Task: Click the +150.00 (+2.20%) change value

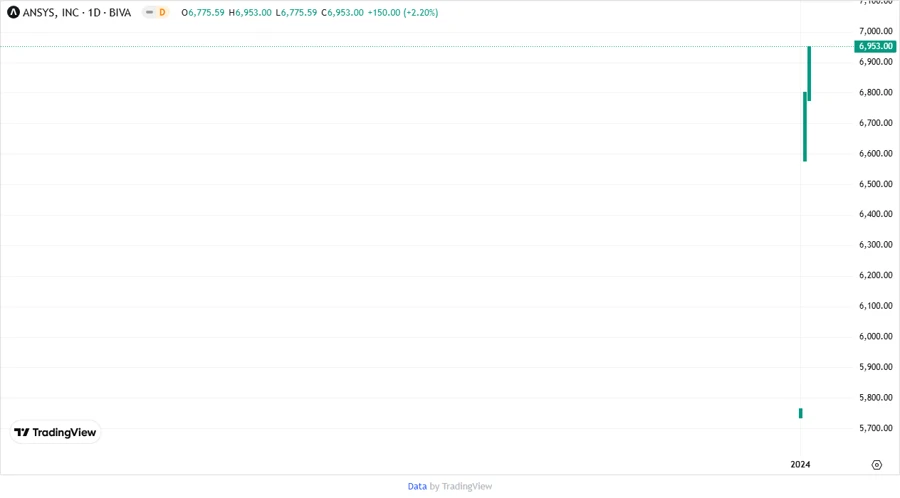Action: pos(402,12)
